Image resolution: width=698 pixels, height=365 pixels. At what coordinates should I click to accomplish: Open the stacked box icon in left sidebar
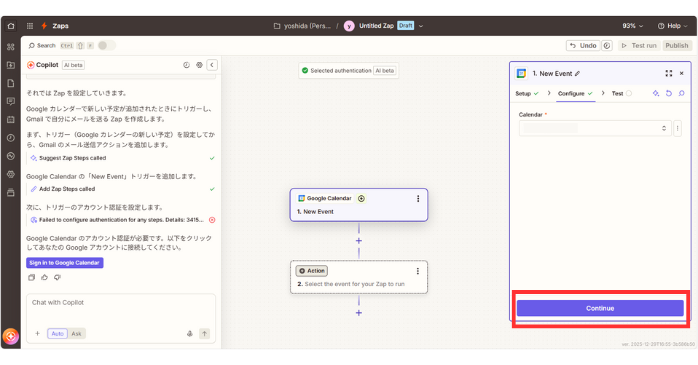[x=11, y=193]
